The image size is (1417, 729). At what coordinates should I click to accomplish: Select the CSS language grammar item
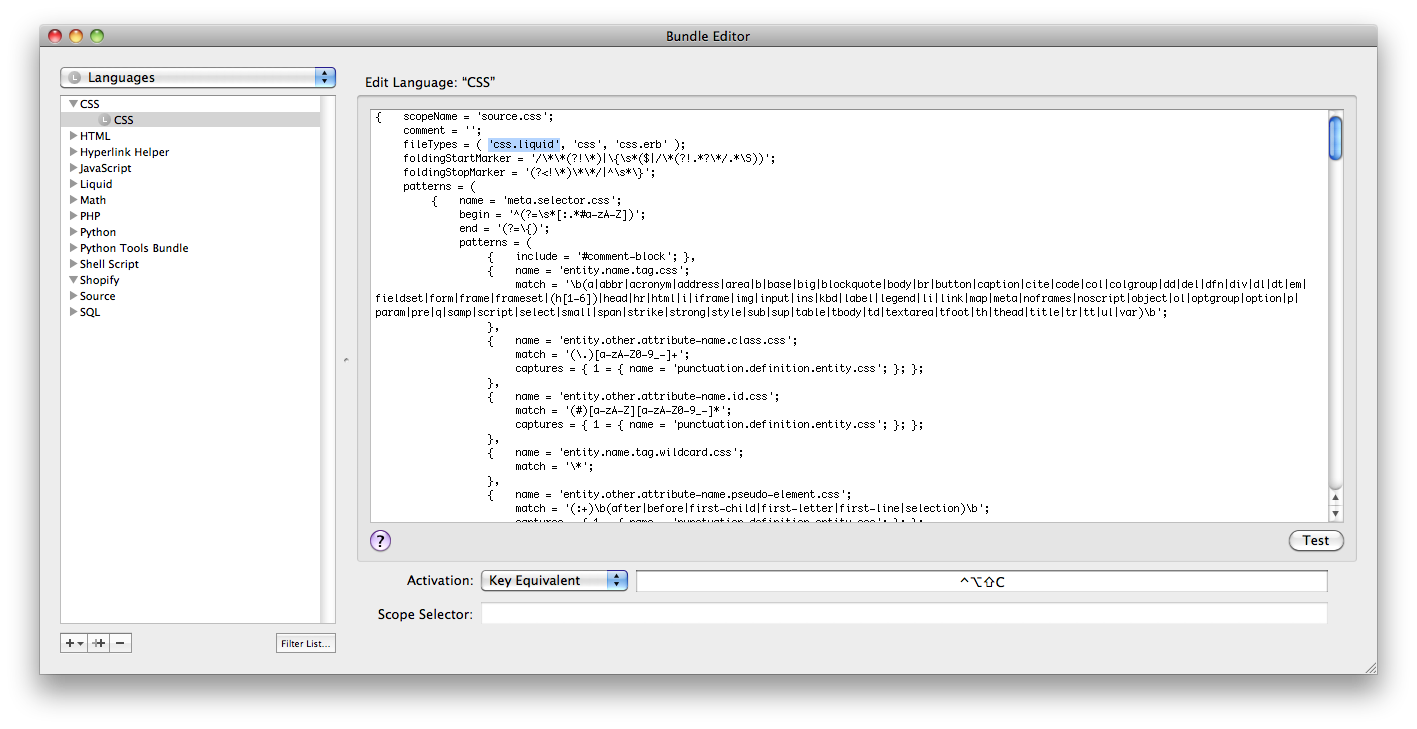123,120
